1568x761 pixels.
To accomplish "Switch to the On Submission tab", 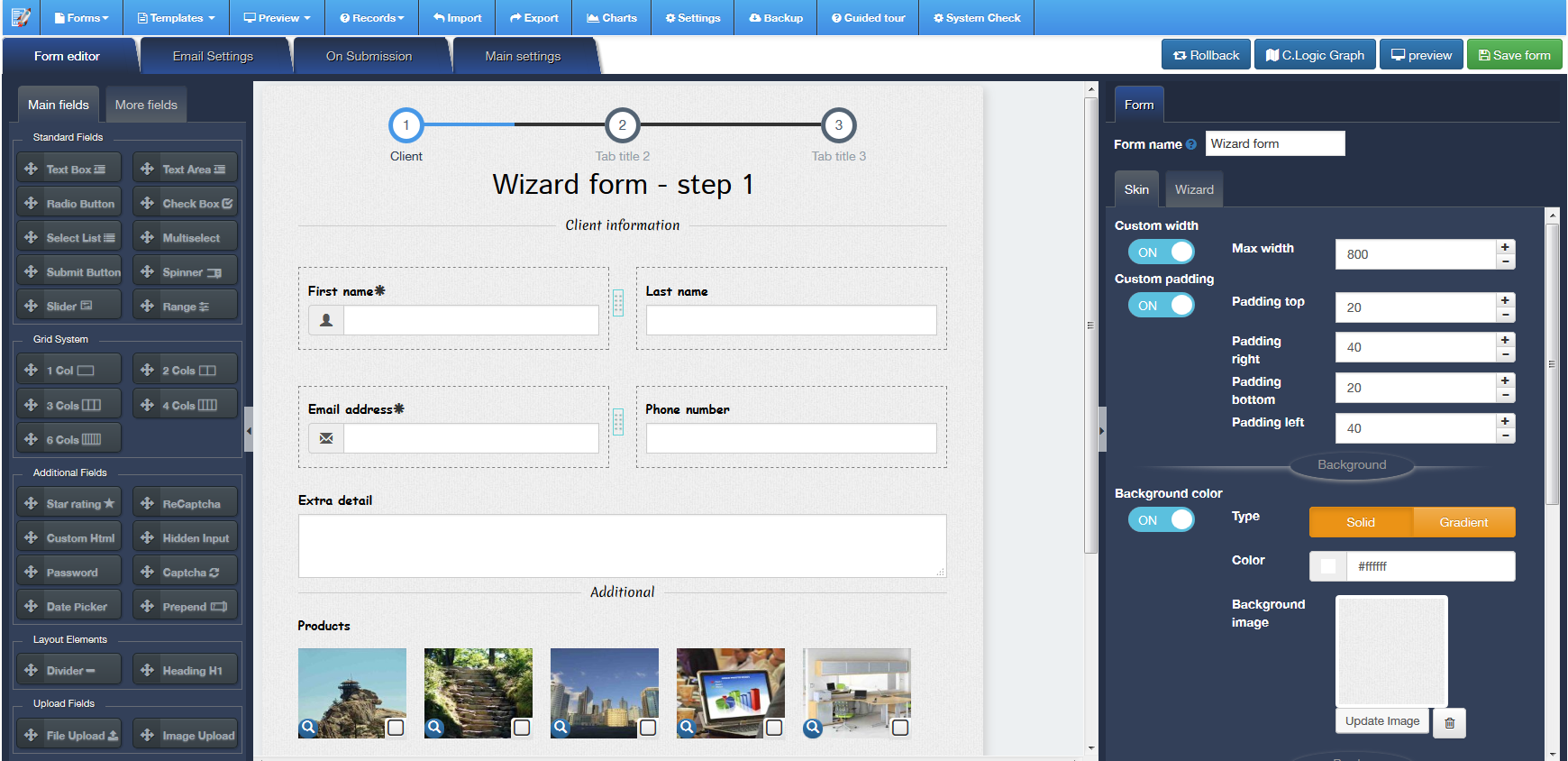I will 369,56.
